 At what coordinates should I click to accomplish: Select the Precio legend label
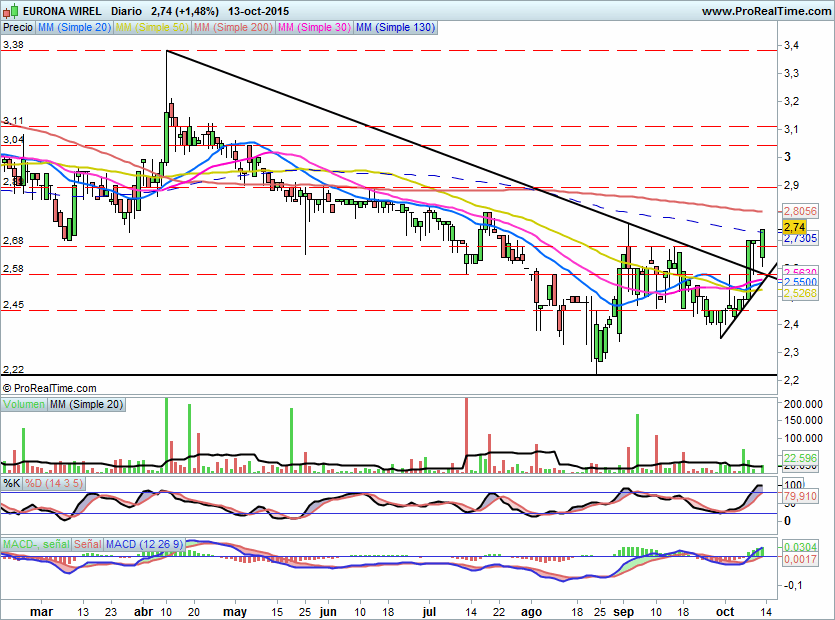point(18,27)
